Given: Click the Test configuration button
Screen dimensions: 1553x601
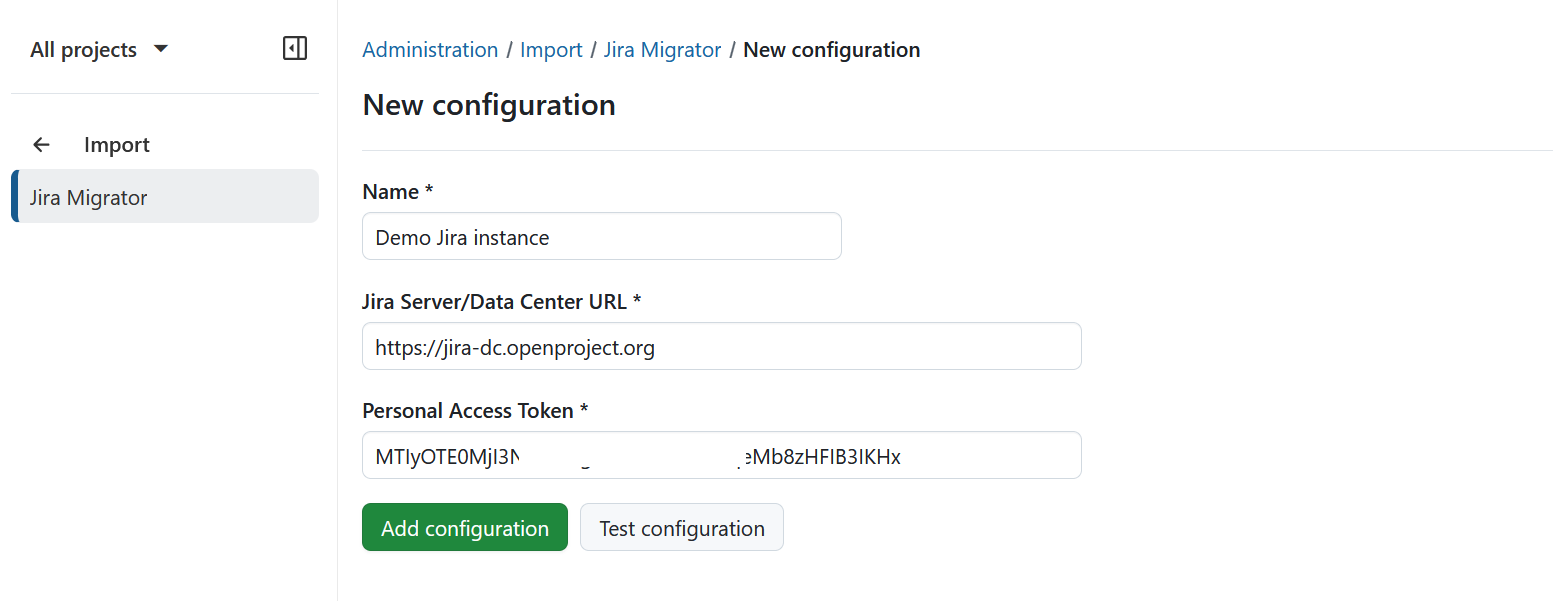Looking at the screenshot, I should 682,527.
